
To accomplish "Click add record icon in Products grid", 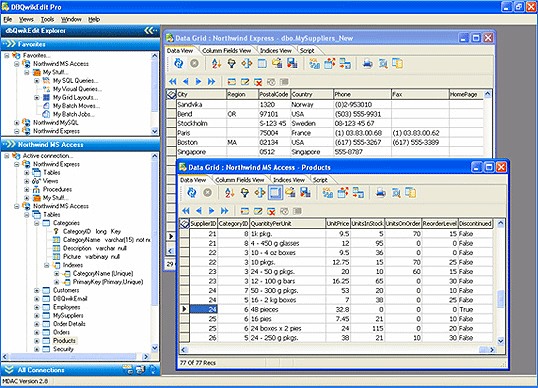I will [245, 211].
